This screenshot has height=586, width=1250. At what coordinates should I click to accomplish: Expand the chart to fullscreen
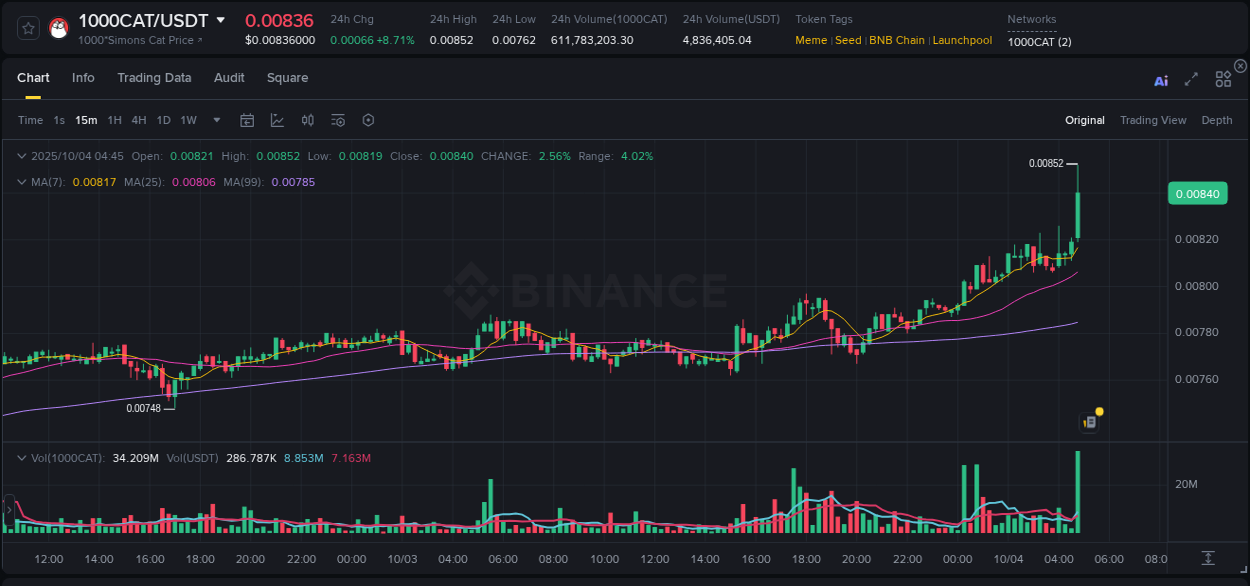[x=1190, y=78]
